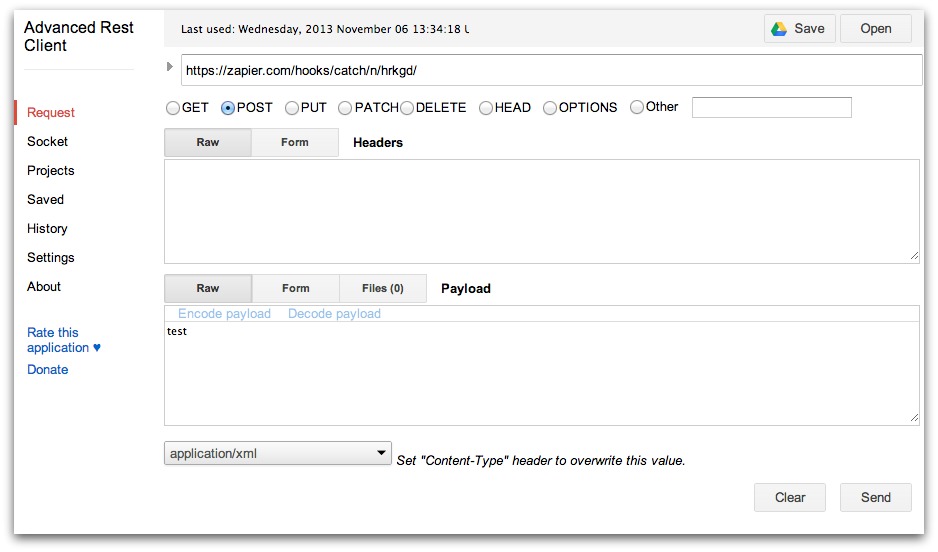This screenshot has width=938, height=552.
Task: Select the GET method radio button
Action: click(x=173, y=108)
